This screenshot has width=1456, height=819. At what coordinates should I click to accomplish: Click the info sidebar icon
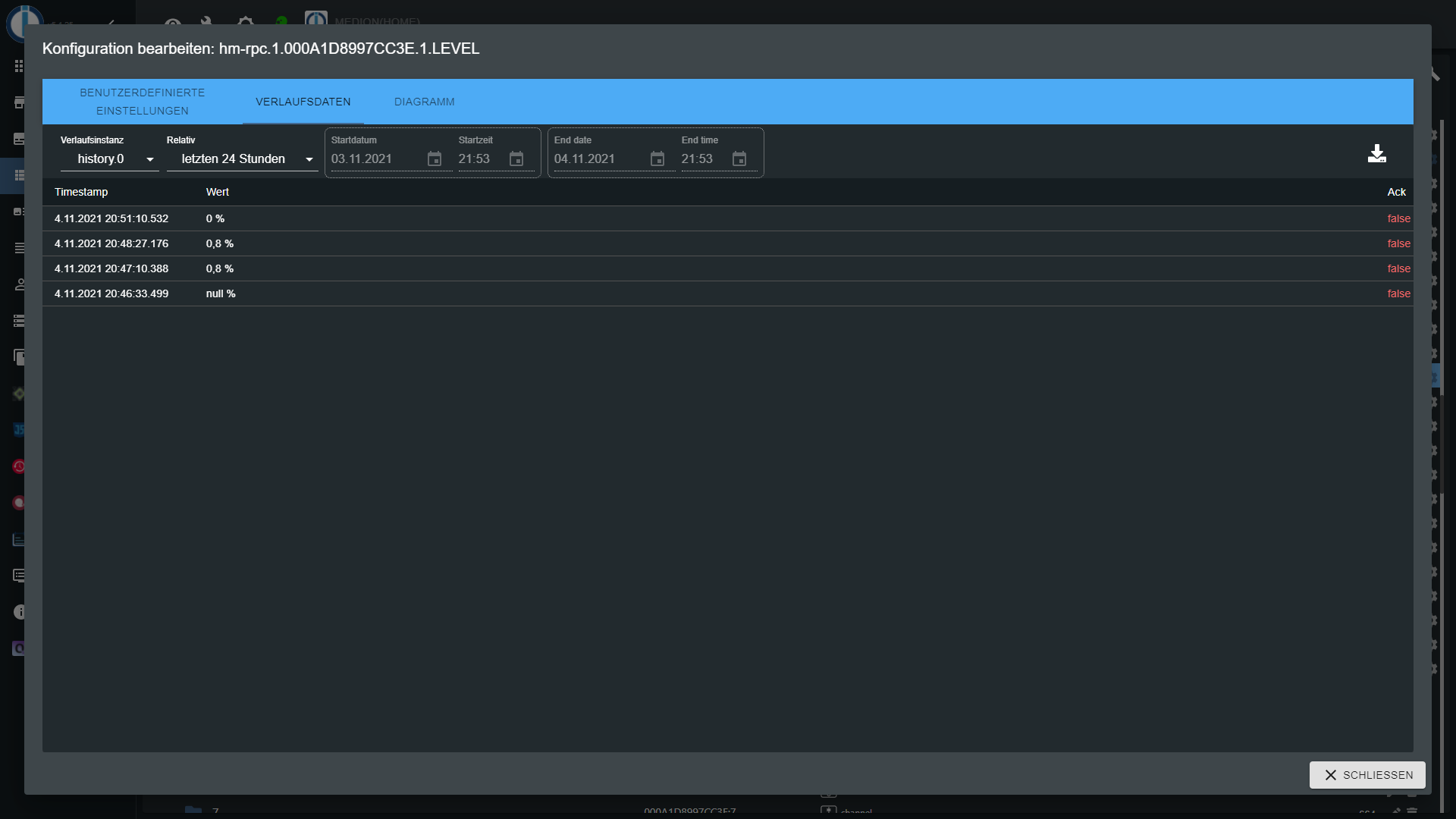(x=19, y=612)
